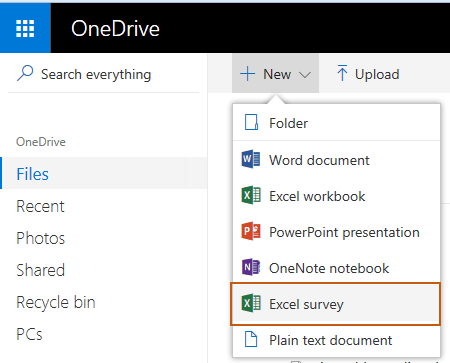450x363 pixels.
Task: Click the OneNote notebook icon
Action: 251,267
